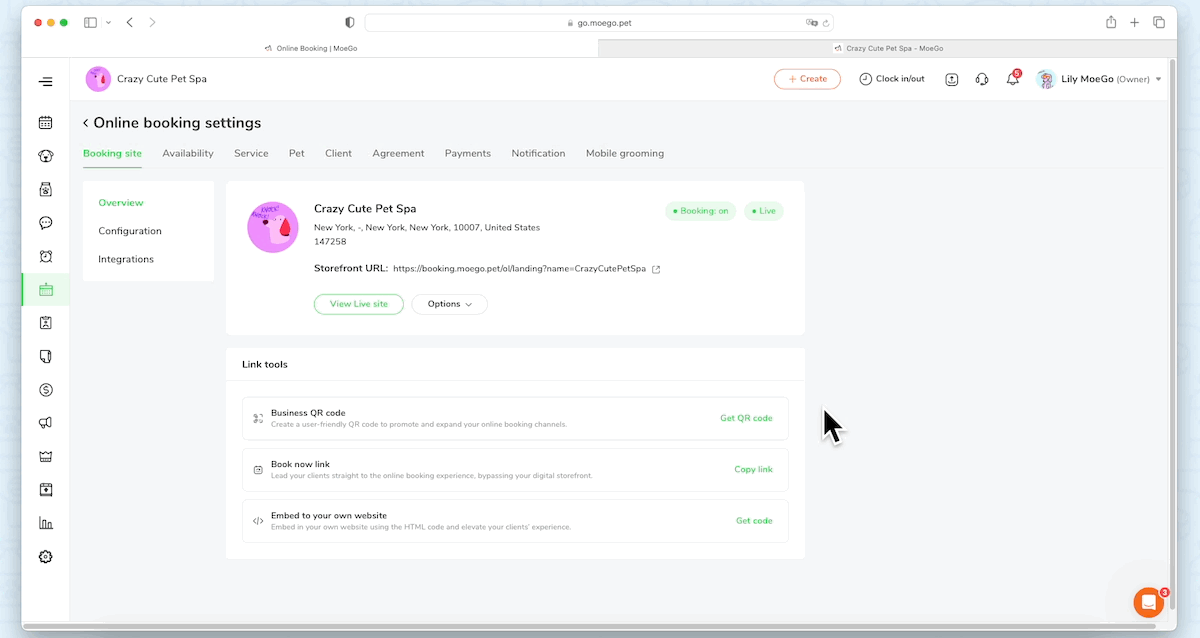Click the clock icon beside Clock in/out
This screenshot has height=638, width=1200.
point(866,79)
